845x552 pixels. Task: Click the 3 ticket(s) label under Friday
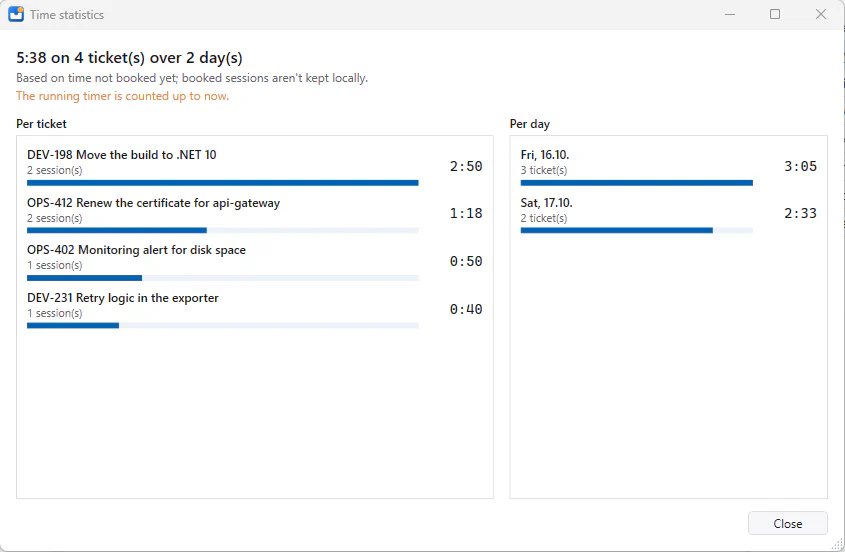[x=544, y=170]
